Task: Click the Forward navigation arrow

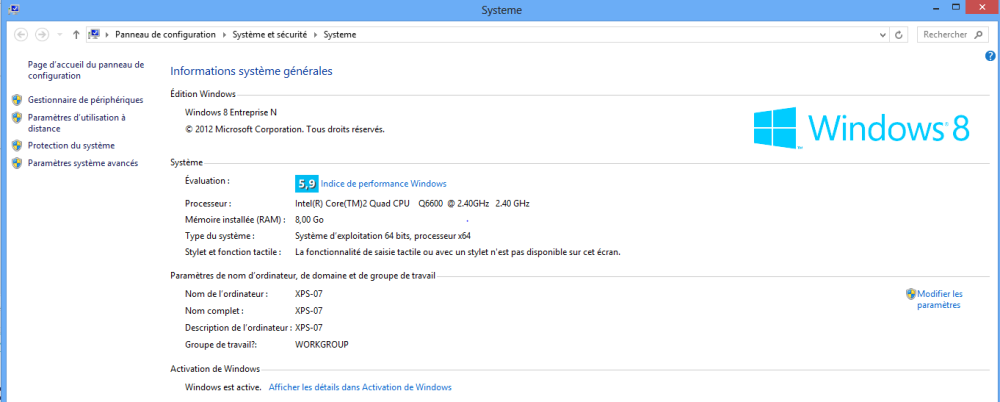Action: point(41,35)
